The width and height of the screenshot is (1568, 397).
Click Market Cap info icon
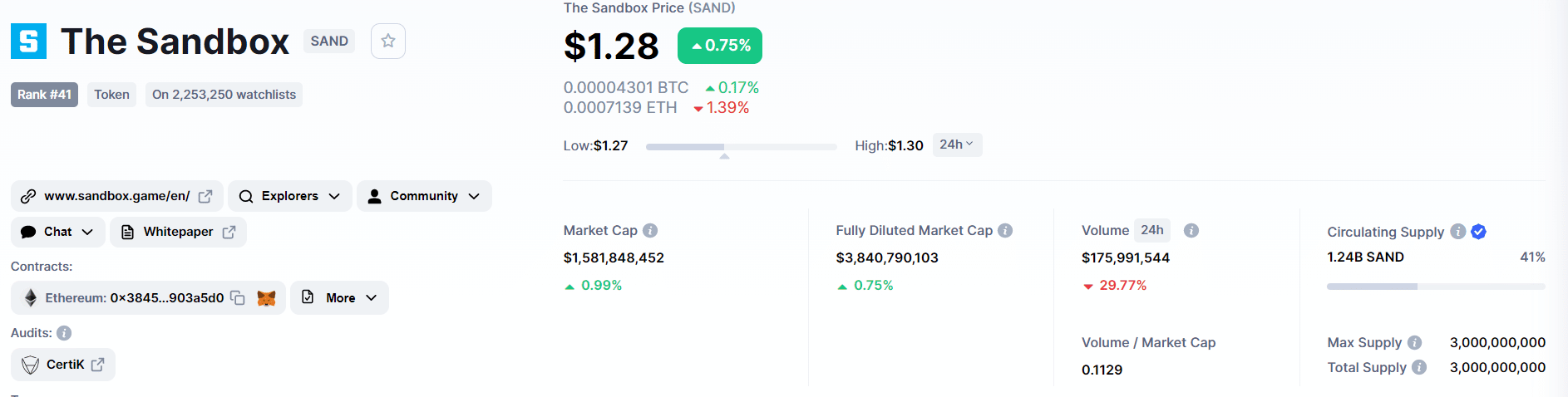(650, 231)
